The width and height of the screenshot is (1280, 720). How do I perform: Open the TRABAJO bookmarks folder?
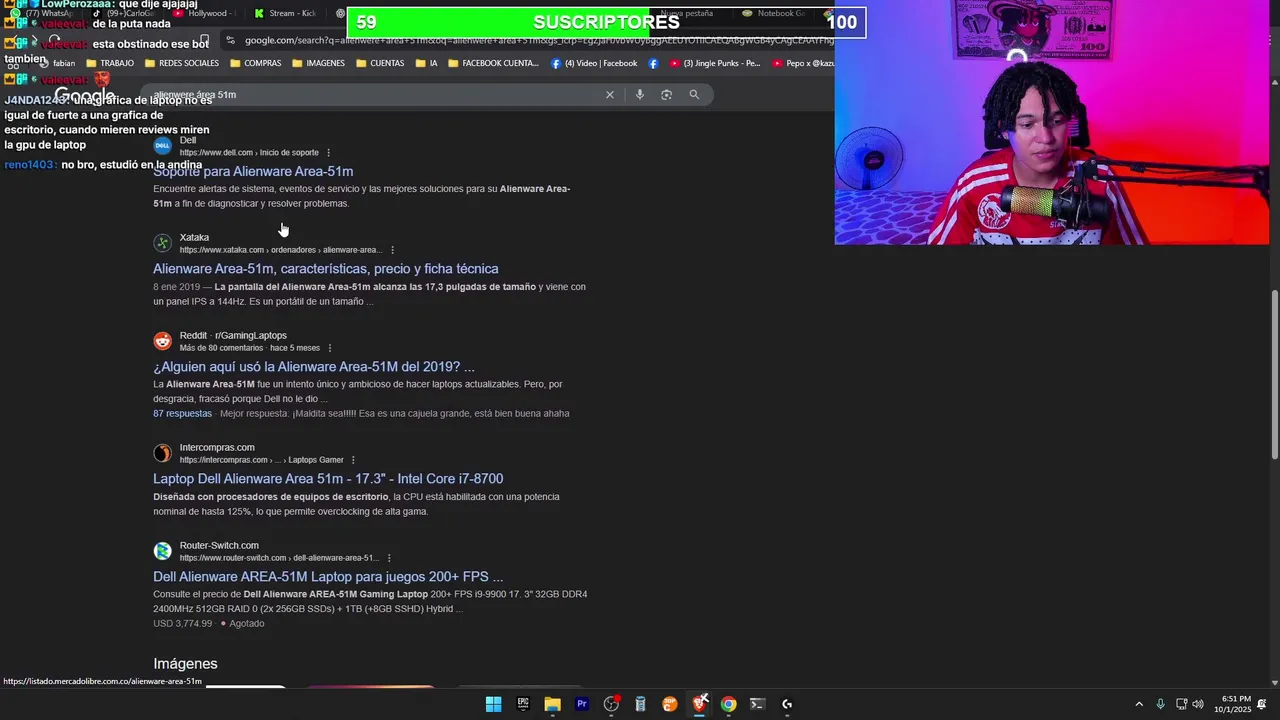pyautogui.click(x=110, y=63)
